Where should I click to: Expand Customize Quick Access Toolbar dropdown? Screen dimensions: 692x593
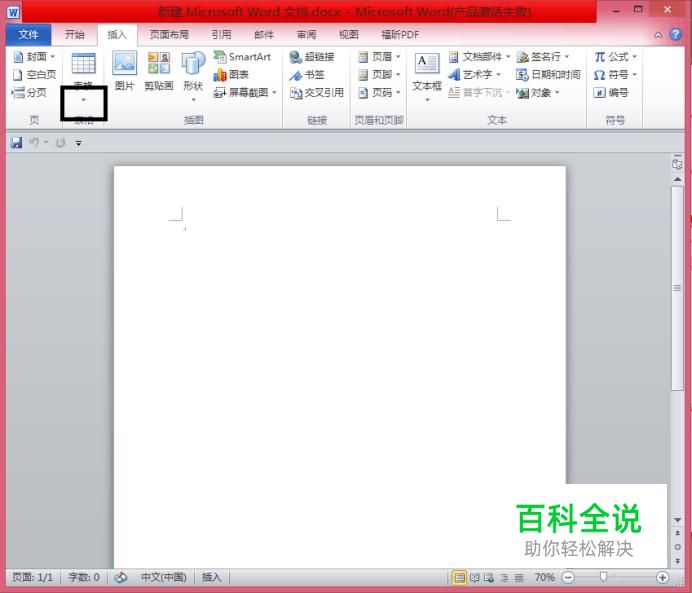[78, 143]
